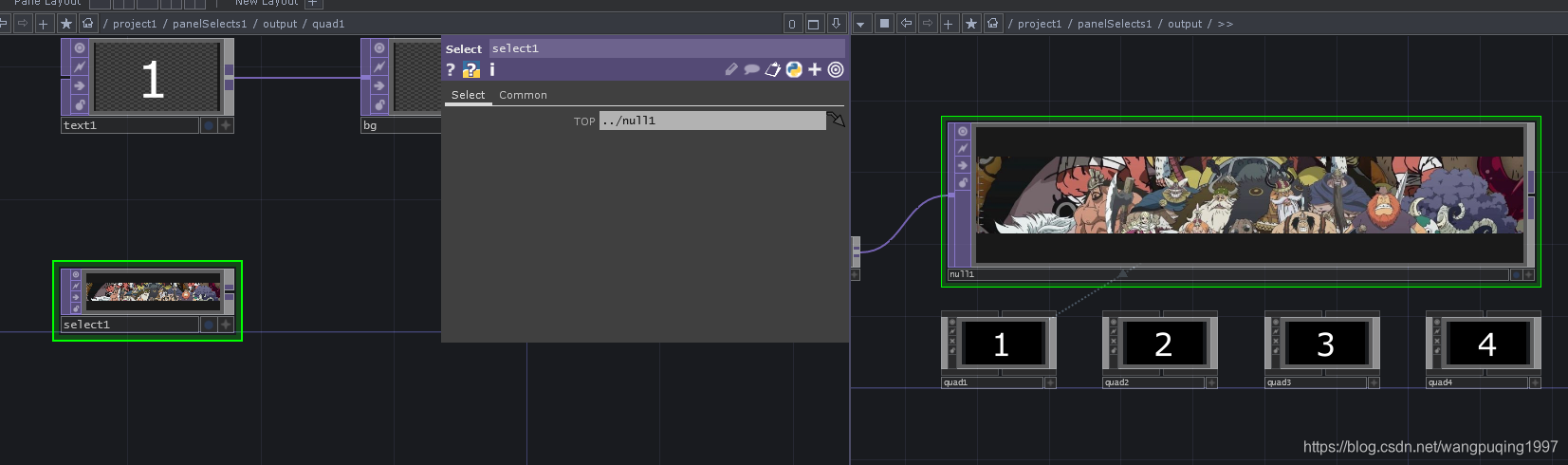This screenshot has height=465, width=1568.
Task: Open right pane type dropdown arrow
Action: (x=860, y=24)
